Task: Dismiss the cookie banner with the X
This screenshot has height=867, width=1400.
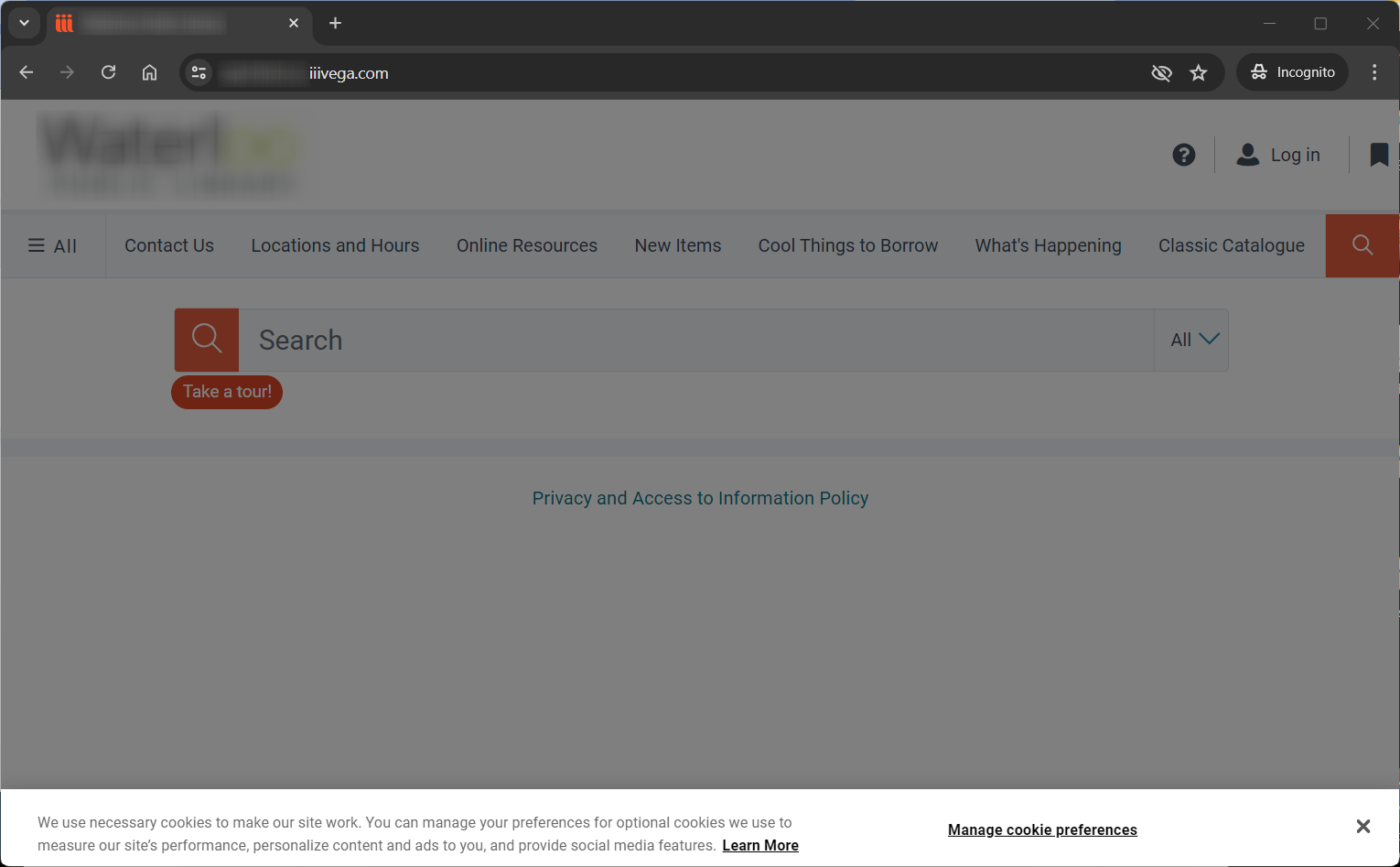Action: [1362, 827]
